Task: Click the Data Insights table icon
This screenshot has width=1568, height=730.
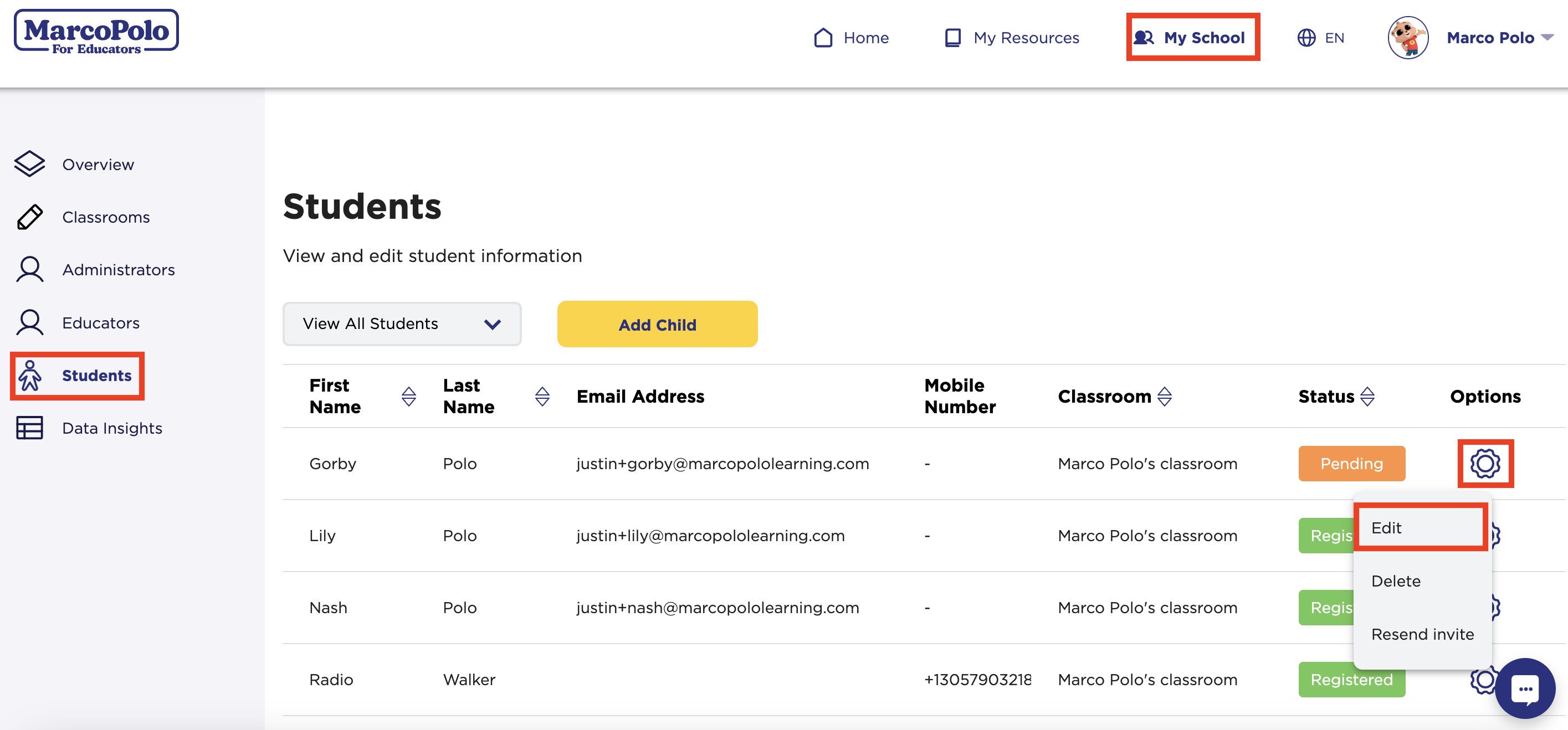Action: (x=30, y=428)
